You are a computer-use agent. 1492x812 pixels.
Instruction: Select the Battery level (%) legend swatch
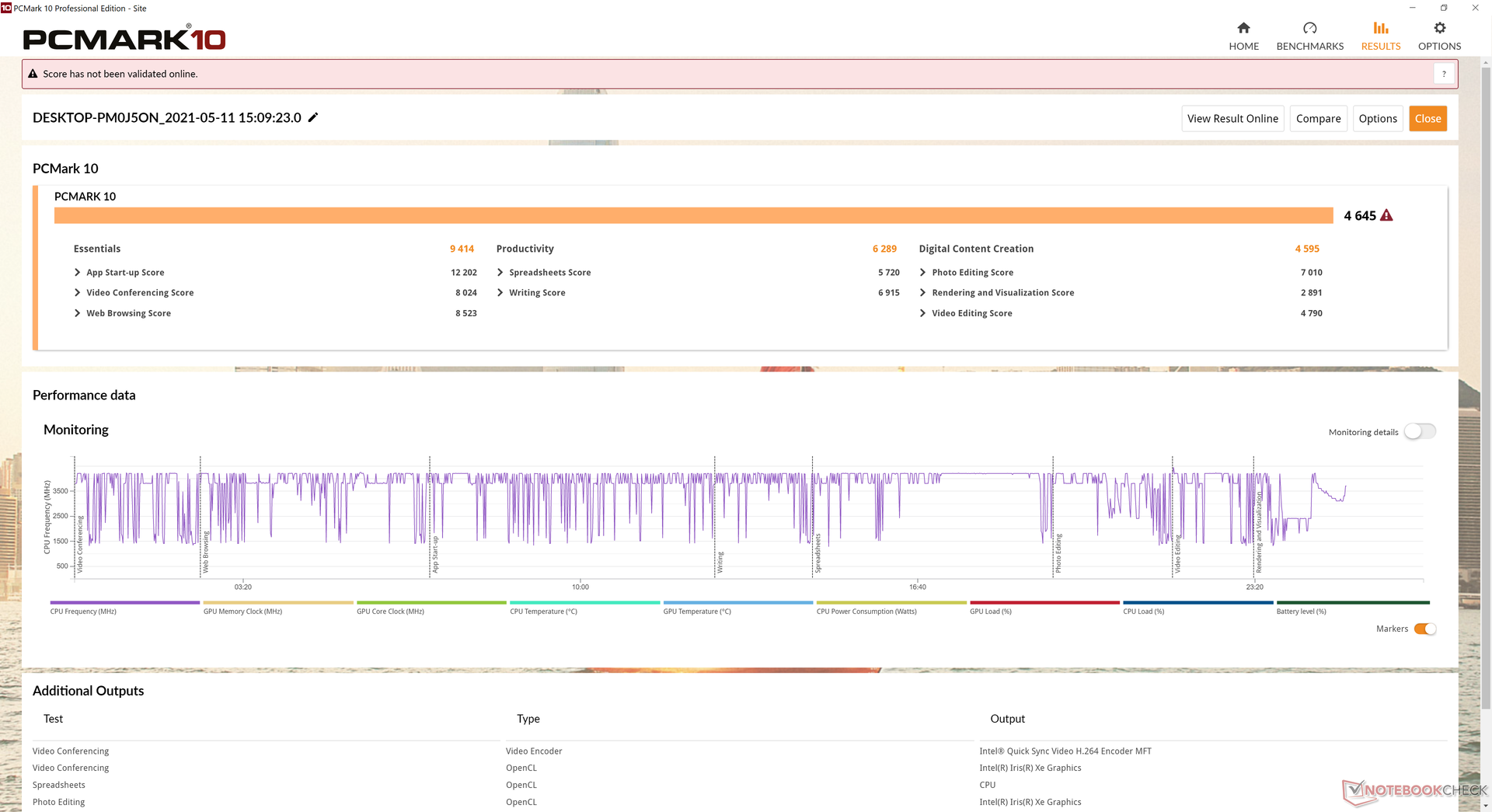point(1353,602)
